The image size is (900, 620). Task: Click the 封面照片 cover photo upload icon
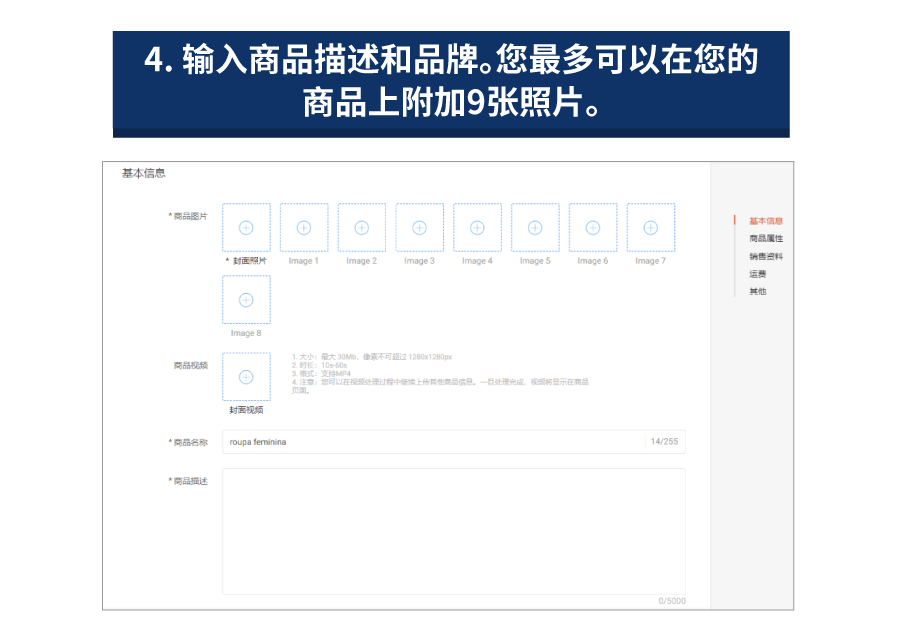[x=245, y=227]
